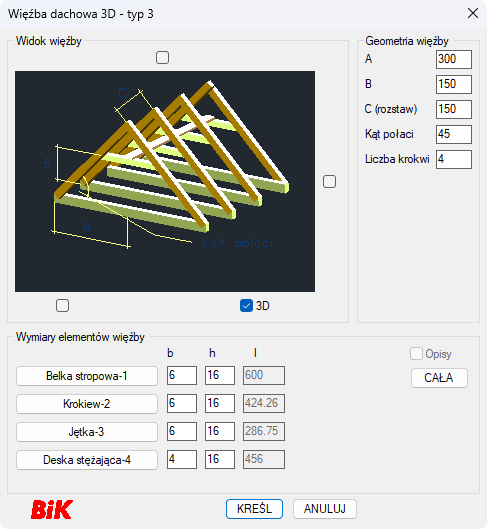Image resolution: width=487 pixels, height=529 pixels.
Task: Click the Krokiew-2 h value field
Action: [220, 403]
